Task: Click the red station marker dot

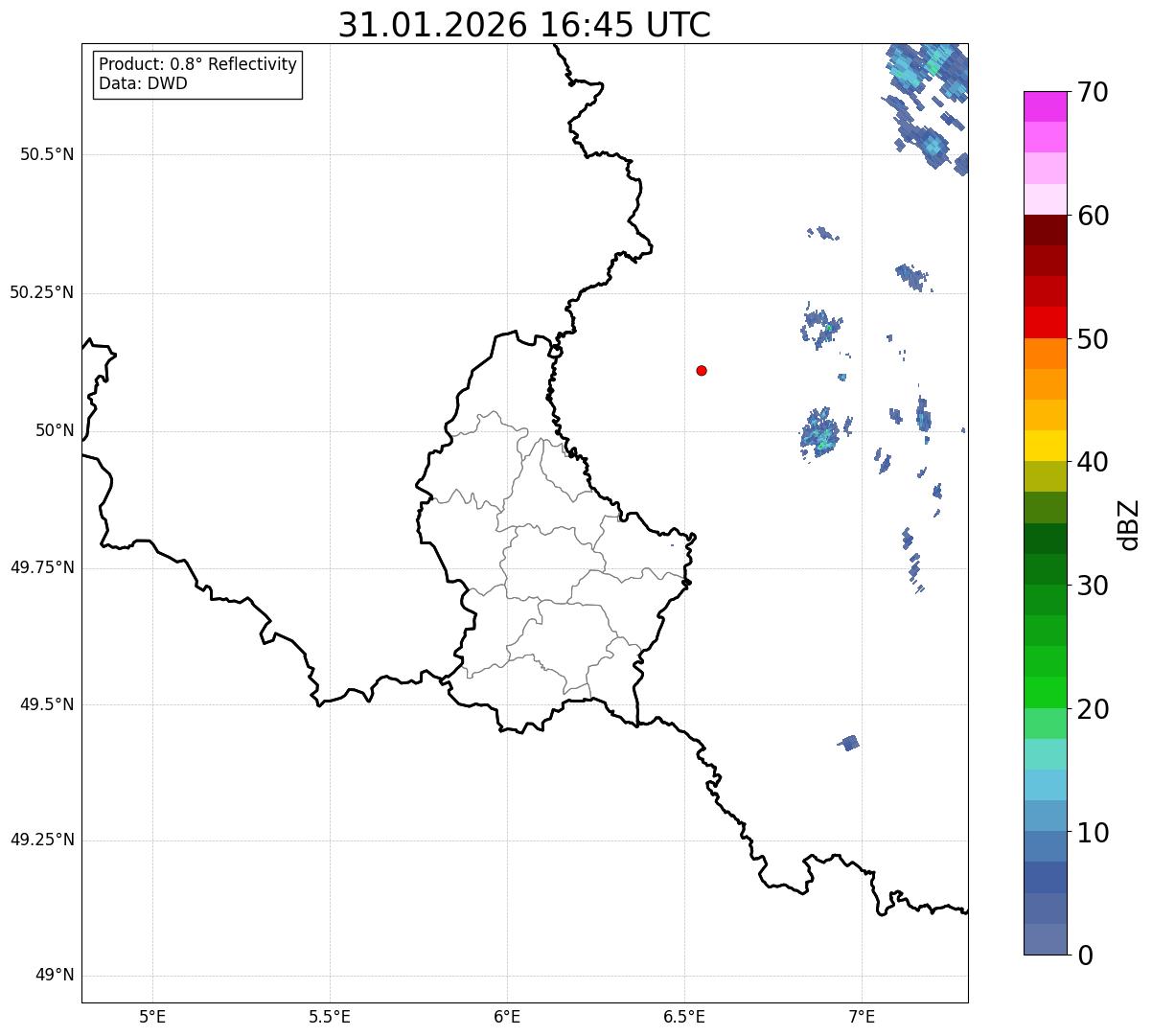Action: 702,370
